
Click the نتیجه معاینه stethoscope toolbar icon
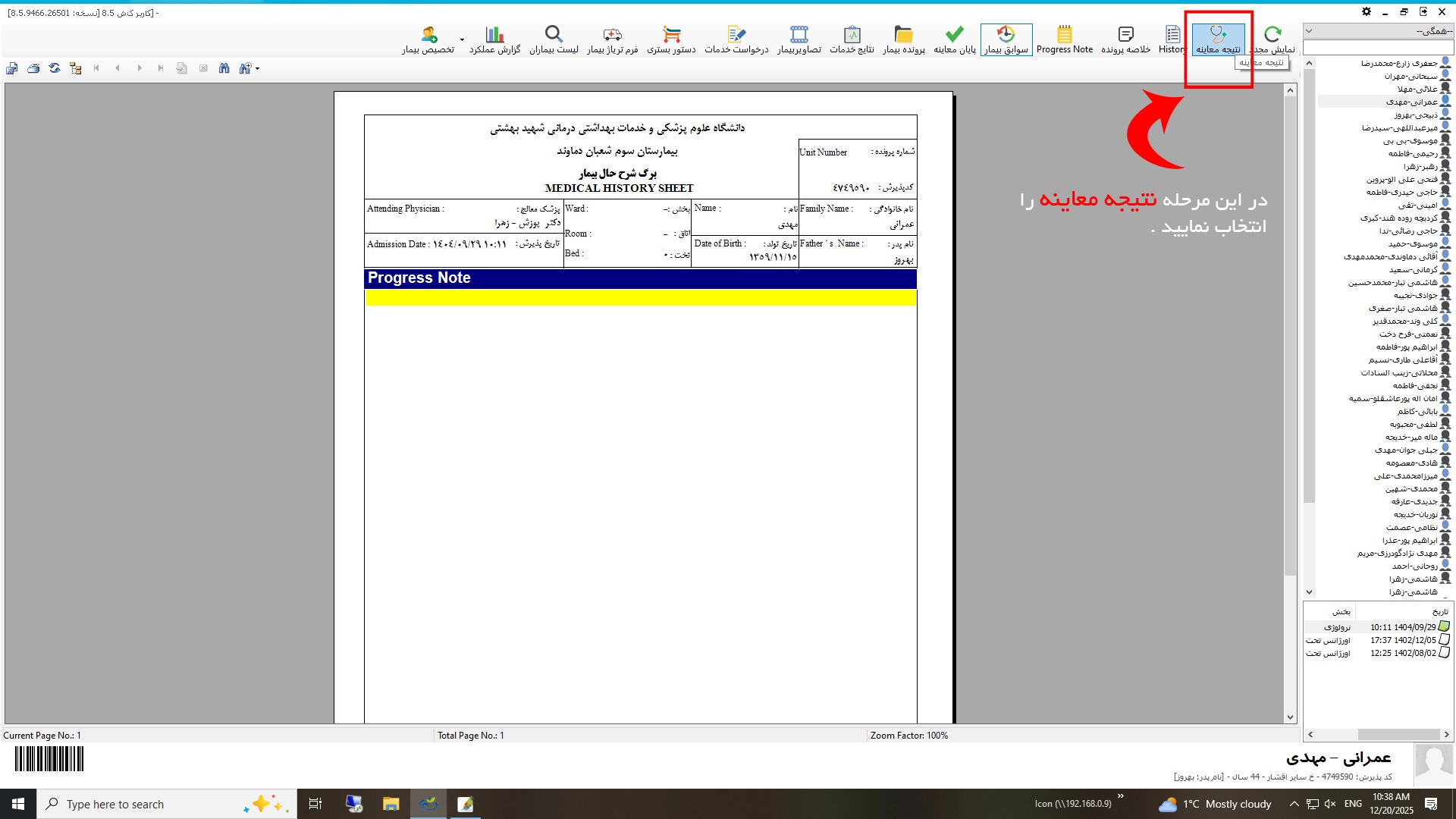(x=1218, y=38)
